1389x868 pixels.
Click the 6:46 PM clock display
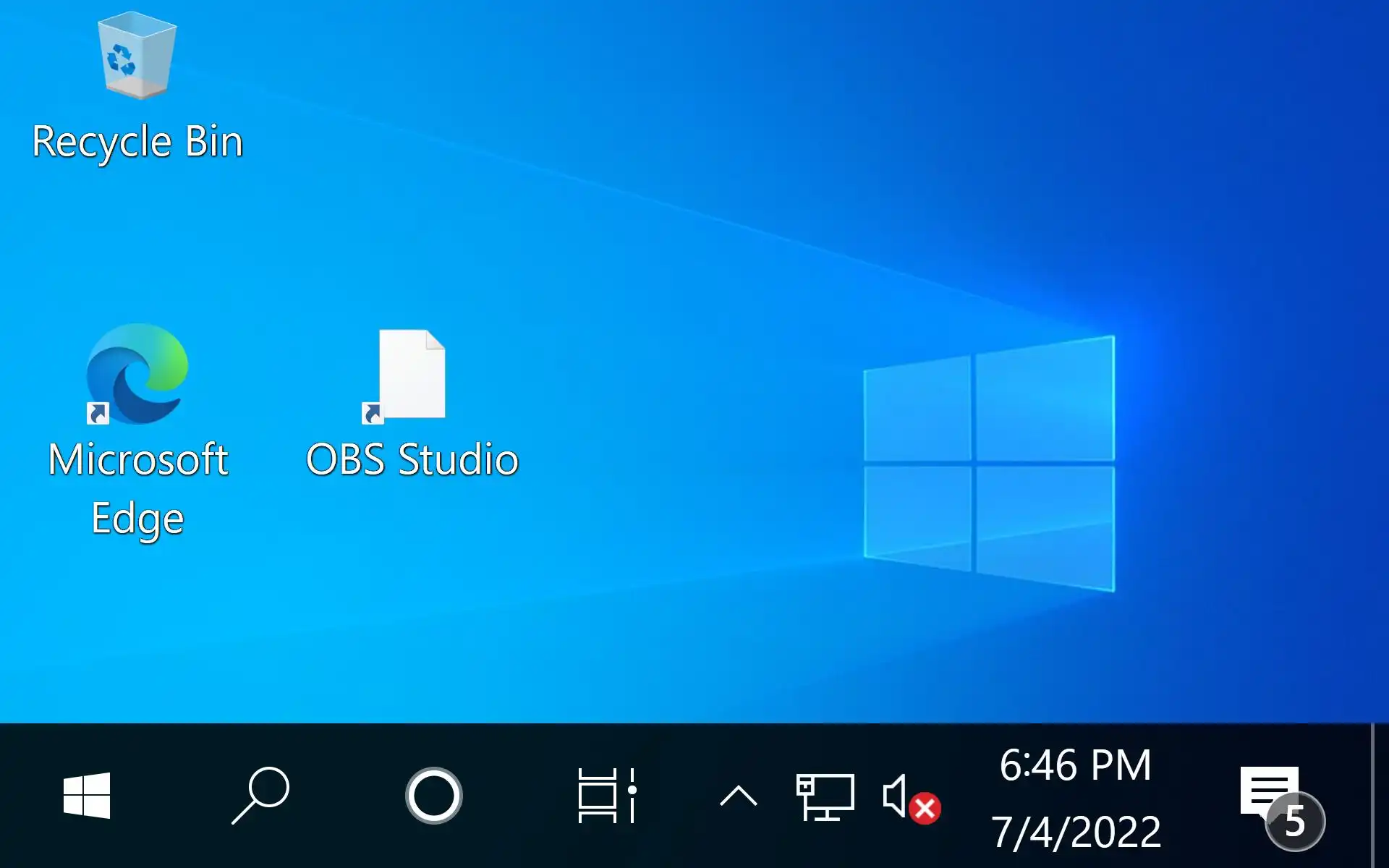pyautogui.click(x=1075, y=765)
